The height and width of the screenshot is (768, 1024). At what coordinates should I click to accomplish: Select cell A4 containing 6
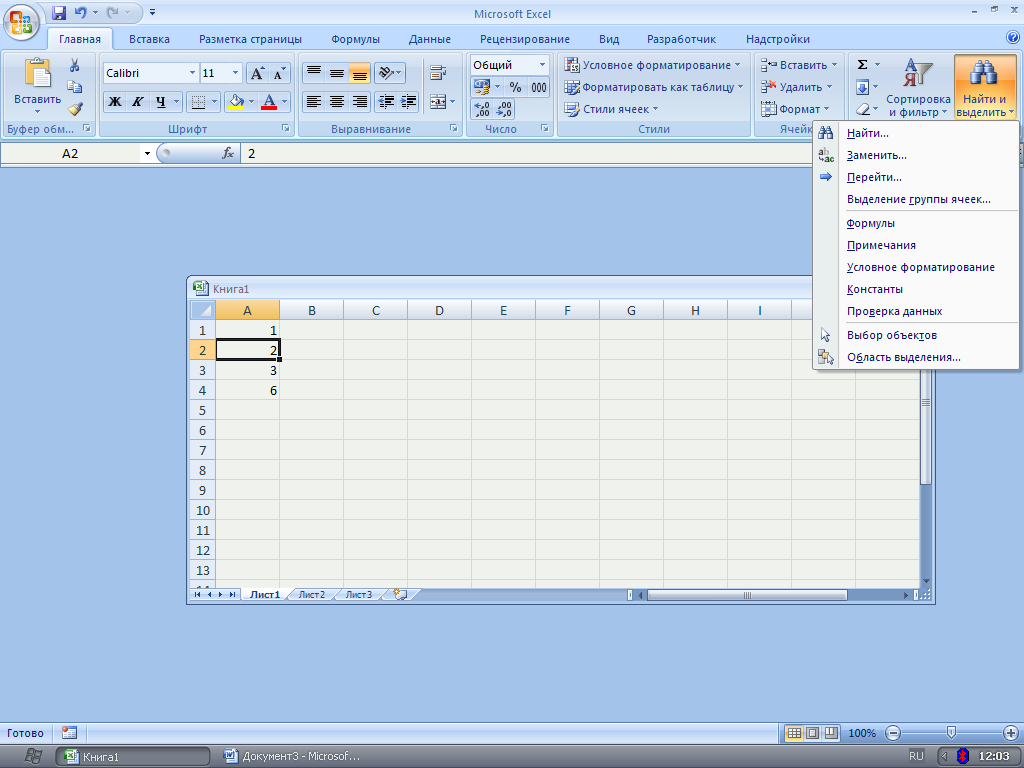coord(248,391)
